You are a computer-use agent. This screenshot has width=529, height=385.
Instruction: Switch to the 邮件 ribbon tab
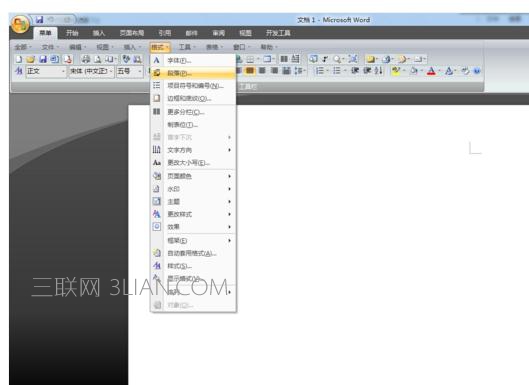point(191,33)
